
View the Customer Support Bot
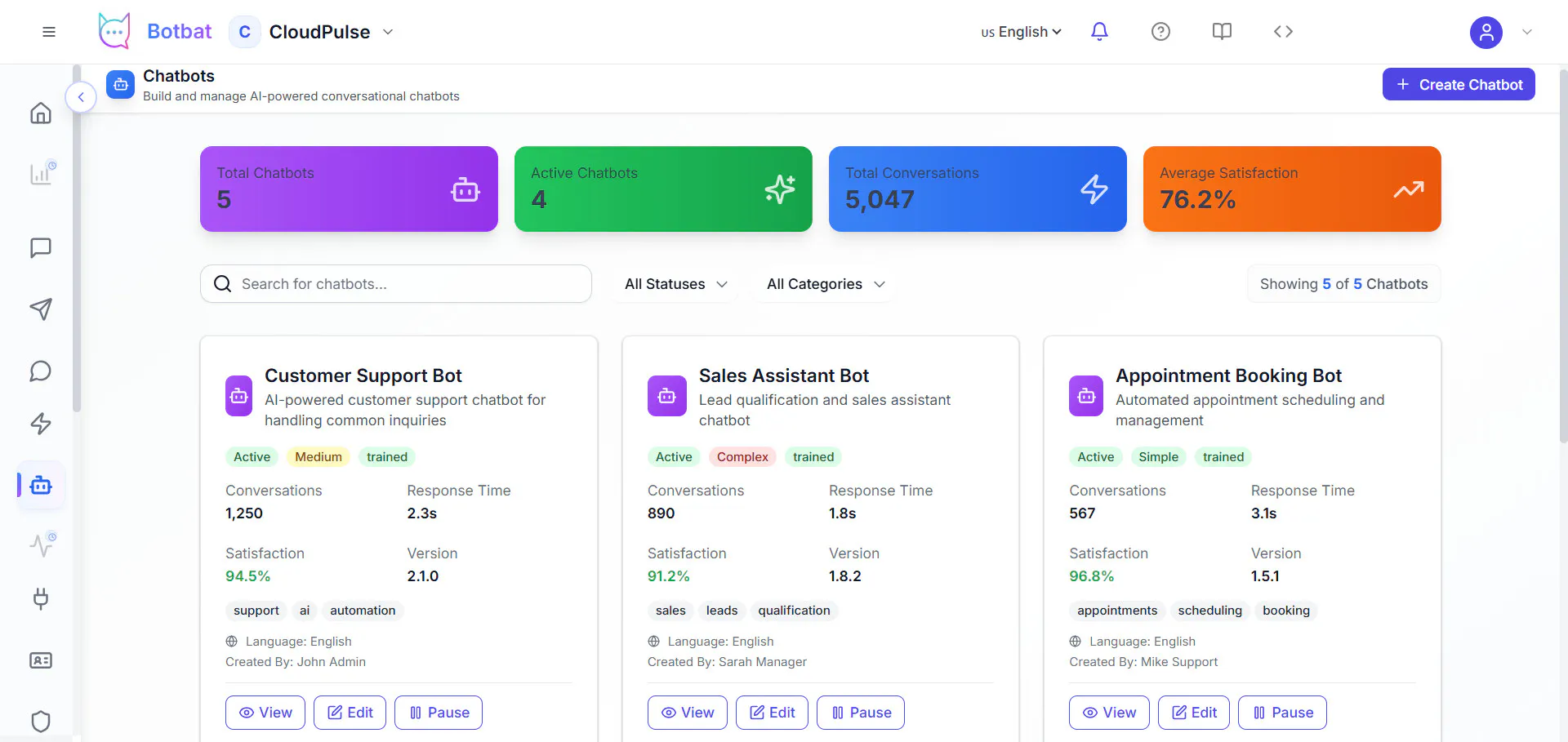[x=265, y=713]
